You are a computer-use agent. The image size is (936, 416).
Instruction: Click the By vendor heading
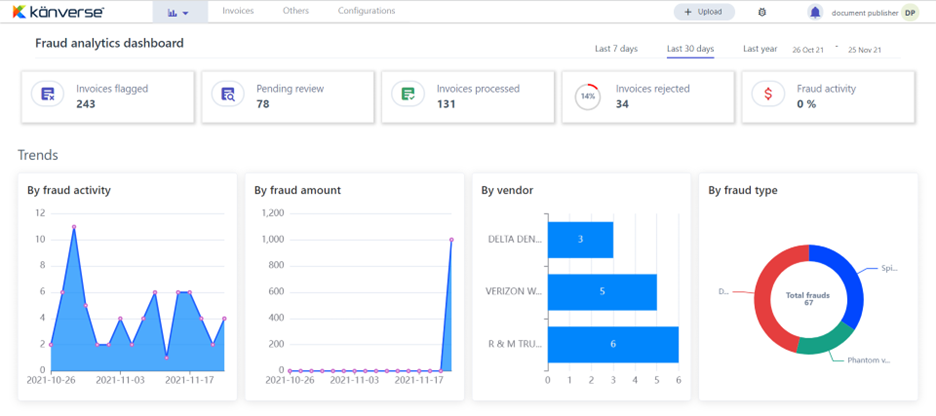pyautogui.click(x=507, y=190)
